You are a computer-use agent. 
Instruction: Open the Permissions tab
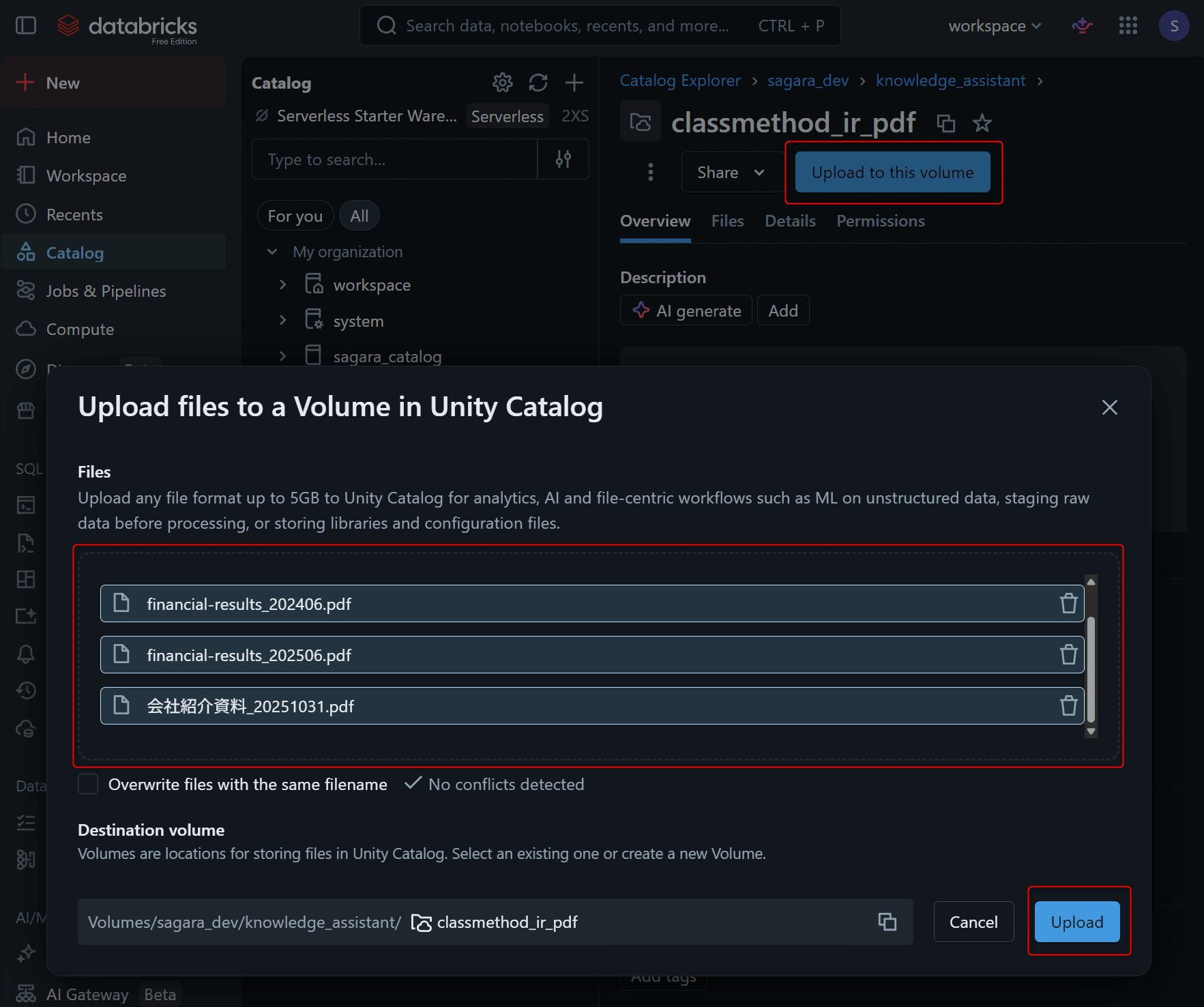pyautogui.click(x=880, y=221)
